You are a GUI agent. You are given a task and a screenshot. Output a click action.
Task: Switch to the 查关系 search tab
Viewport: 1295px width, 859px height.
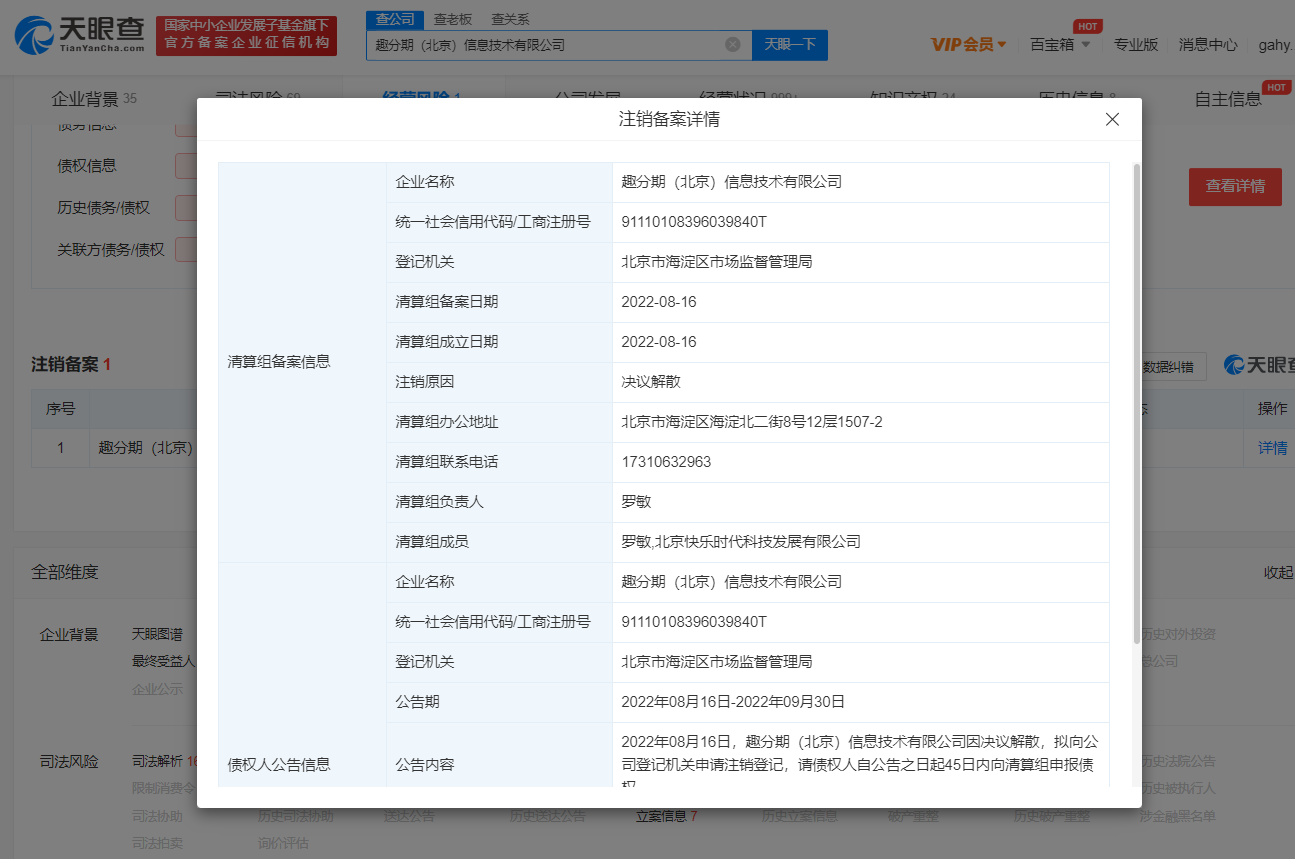pos(510,19)
